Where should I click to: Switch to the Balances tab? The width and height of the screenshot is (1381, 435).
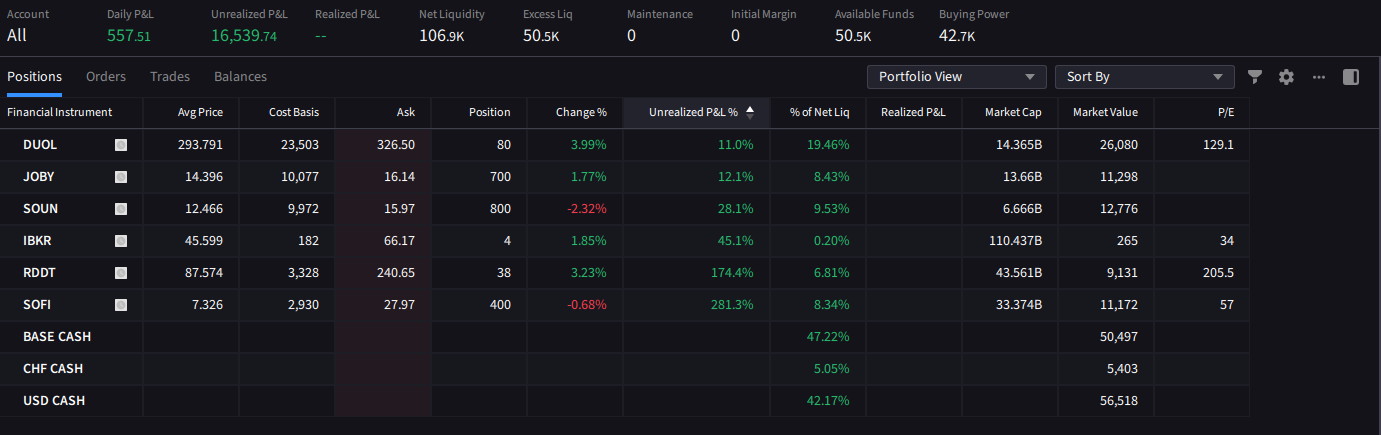(240, 77)
